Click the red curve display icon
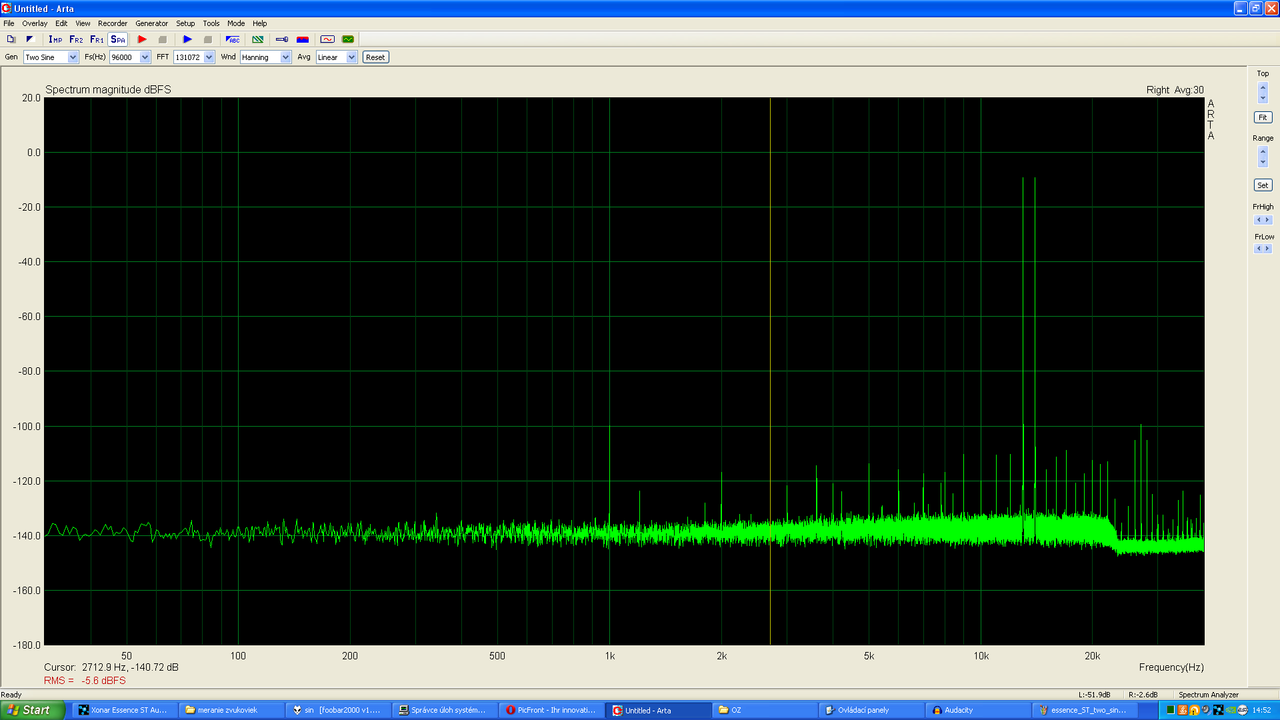Screen dimensions: 1280x720 327,39
